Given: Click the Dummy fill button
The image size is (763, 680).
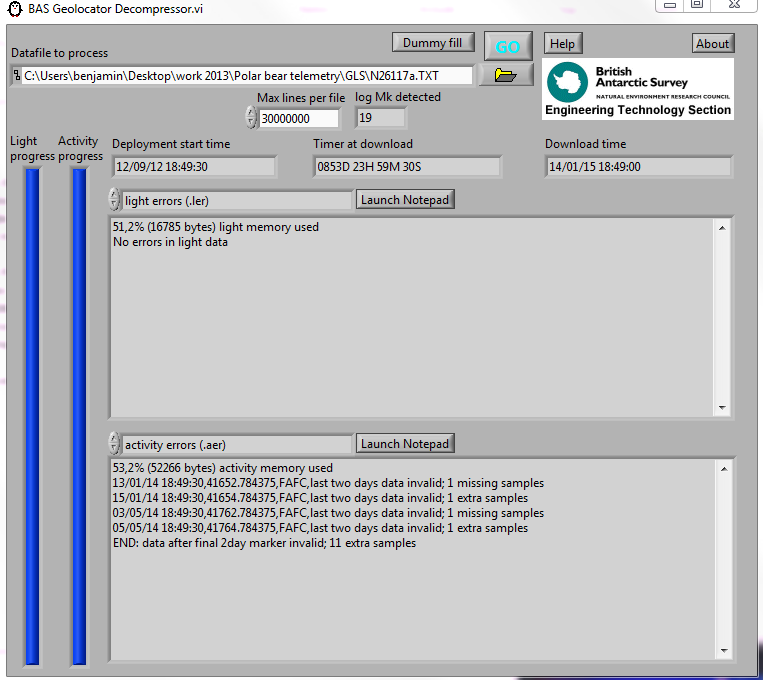Looking at the screenshot, I should point(433,43).
